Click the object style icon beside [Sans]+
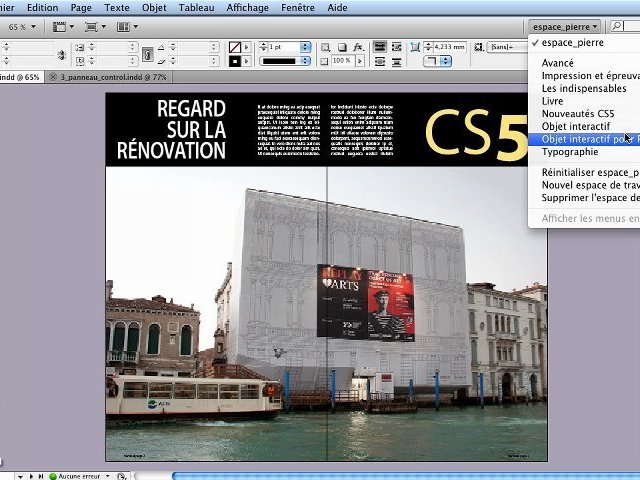This screenshot has width=640, height=480. coord(479,47)
